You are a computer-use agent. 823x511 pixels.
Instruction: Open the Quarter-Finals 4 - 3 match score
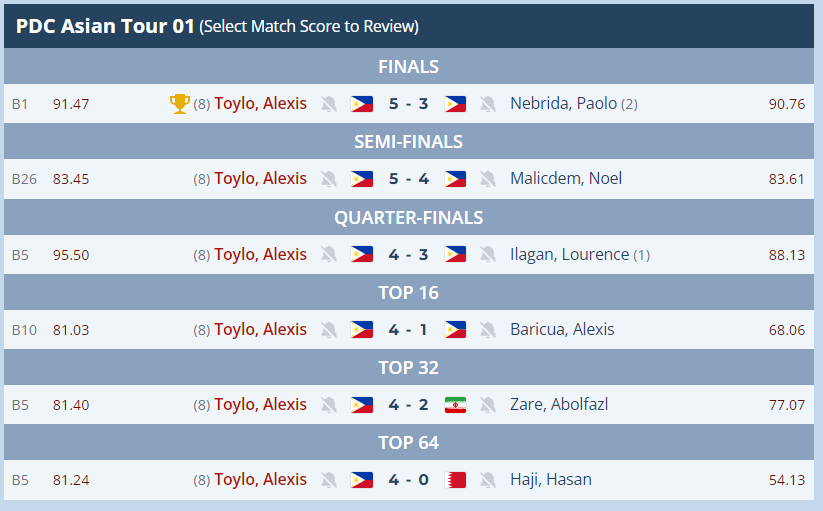tap(408, 254)
